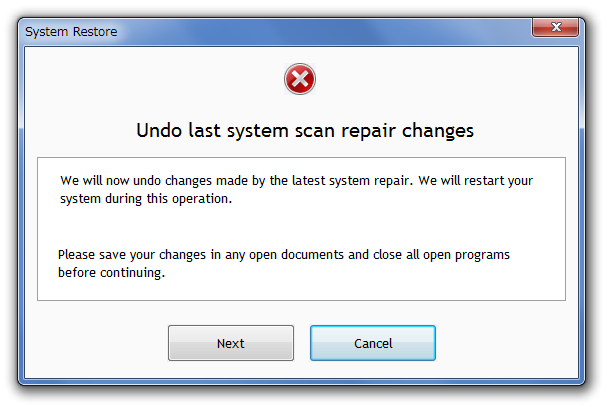Click 'Please save your changes' sentence
Screen dimensions: 607x407
coord(132,255)
